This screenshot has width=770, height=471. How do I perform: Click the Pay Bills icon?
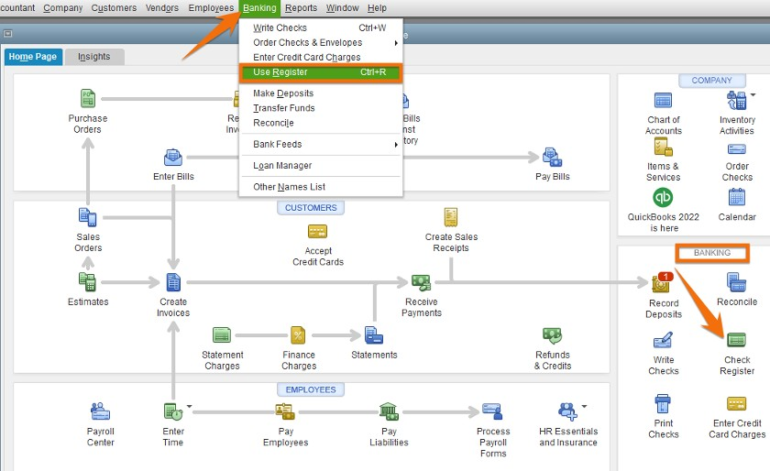tap(552, 157)
